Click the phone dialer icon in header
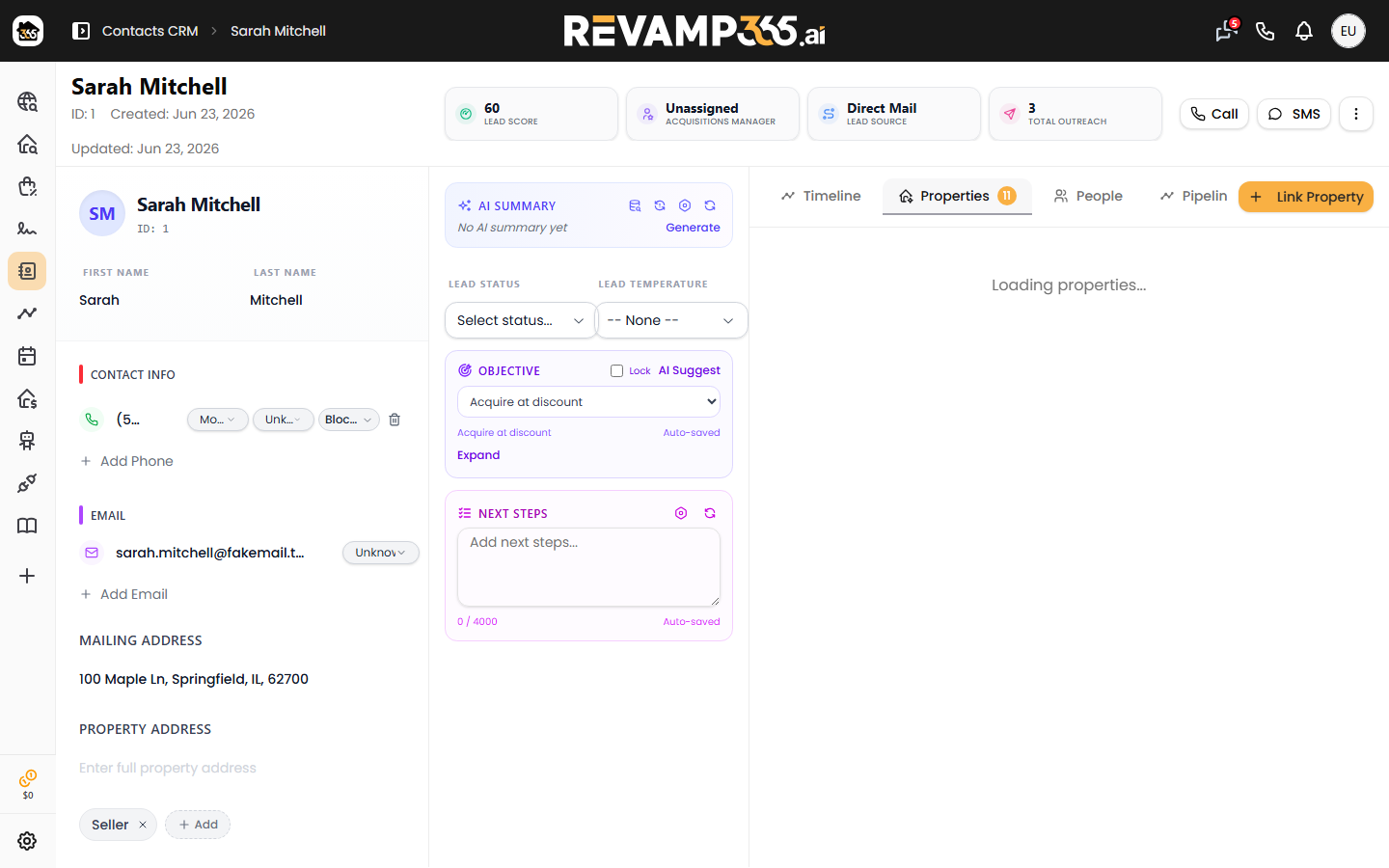This screenshot has height=868, width=1389. (1266, 31)
